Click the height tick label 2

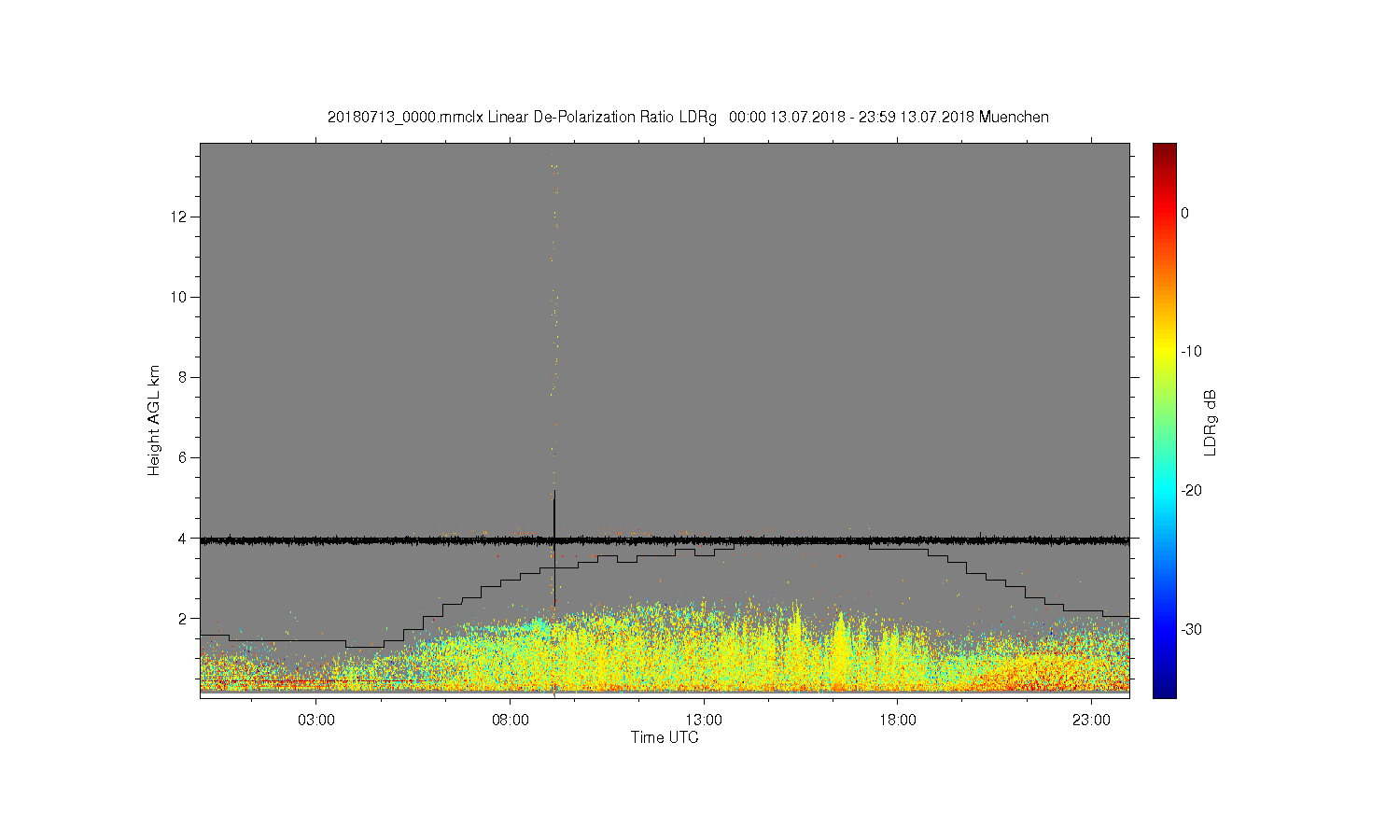183,619
